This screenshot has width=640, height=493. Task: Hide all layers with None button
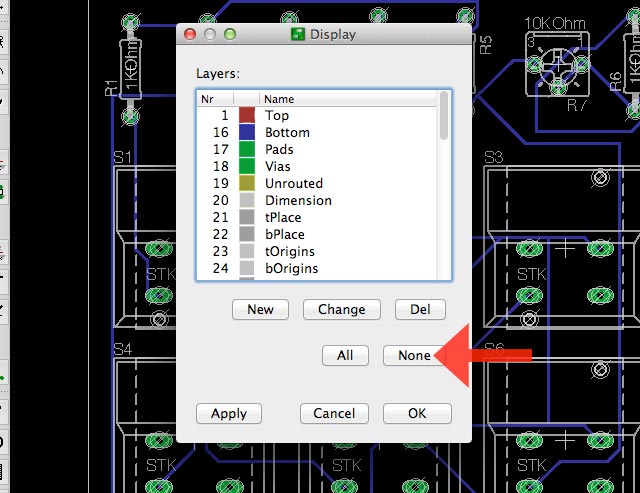pyautogui.click(x=413, y=355)
